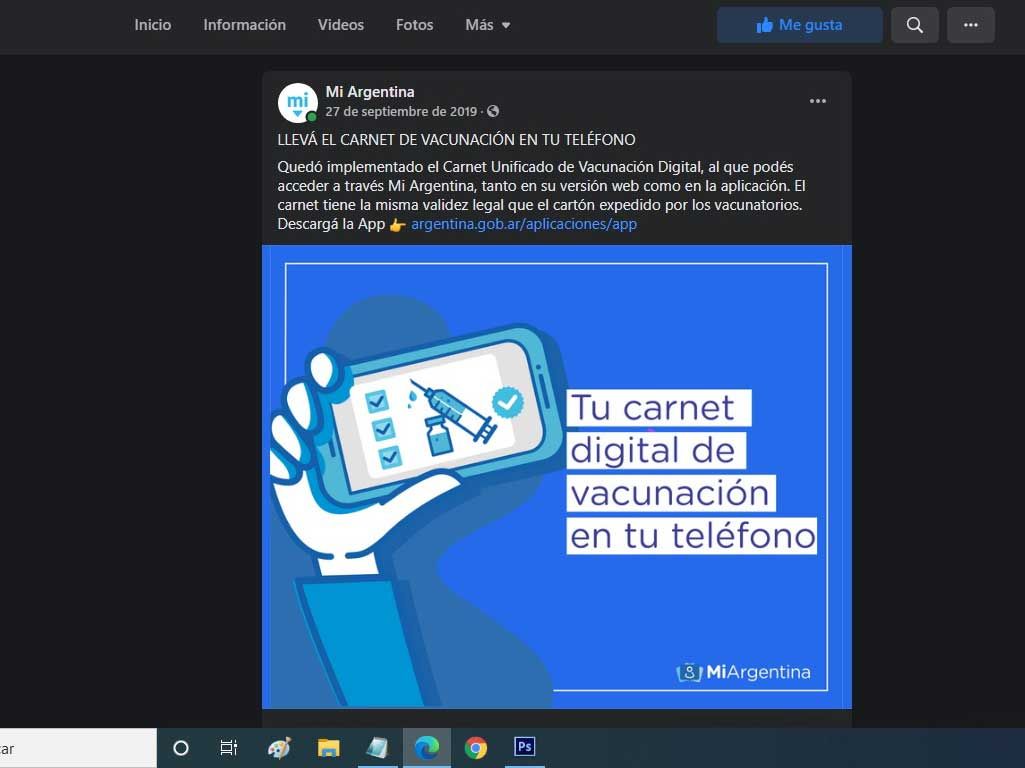Follow the argentina.gob.ar/aplicaciones/app link

524,224
